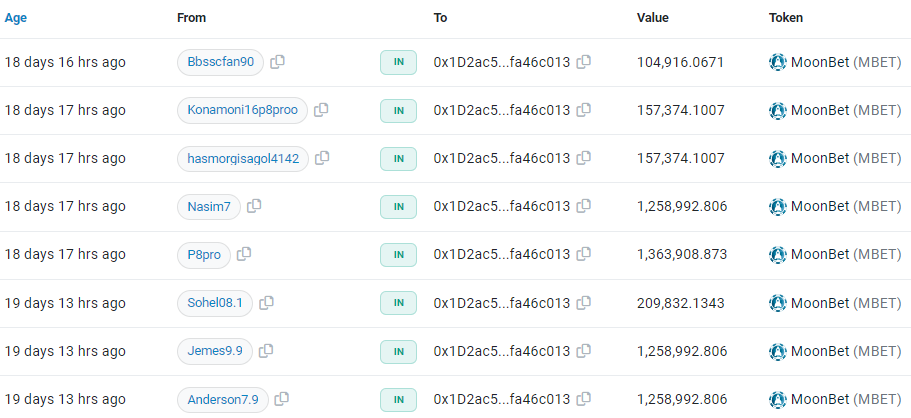
Task: Copy the To address in the Jemes9.9 row
Action: point(584,351)
